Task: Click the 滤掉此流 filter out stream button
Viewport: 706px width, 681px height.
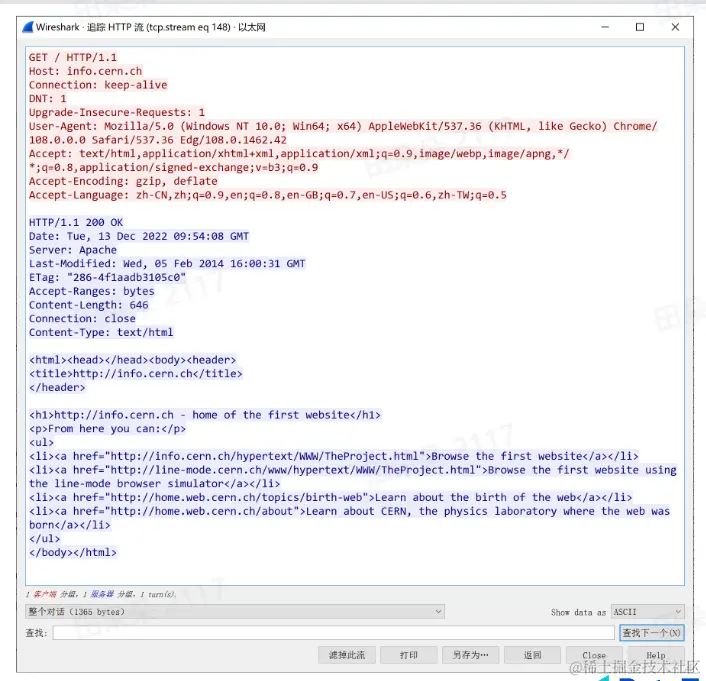Action: pos(347,655)
